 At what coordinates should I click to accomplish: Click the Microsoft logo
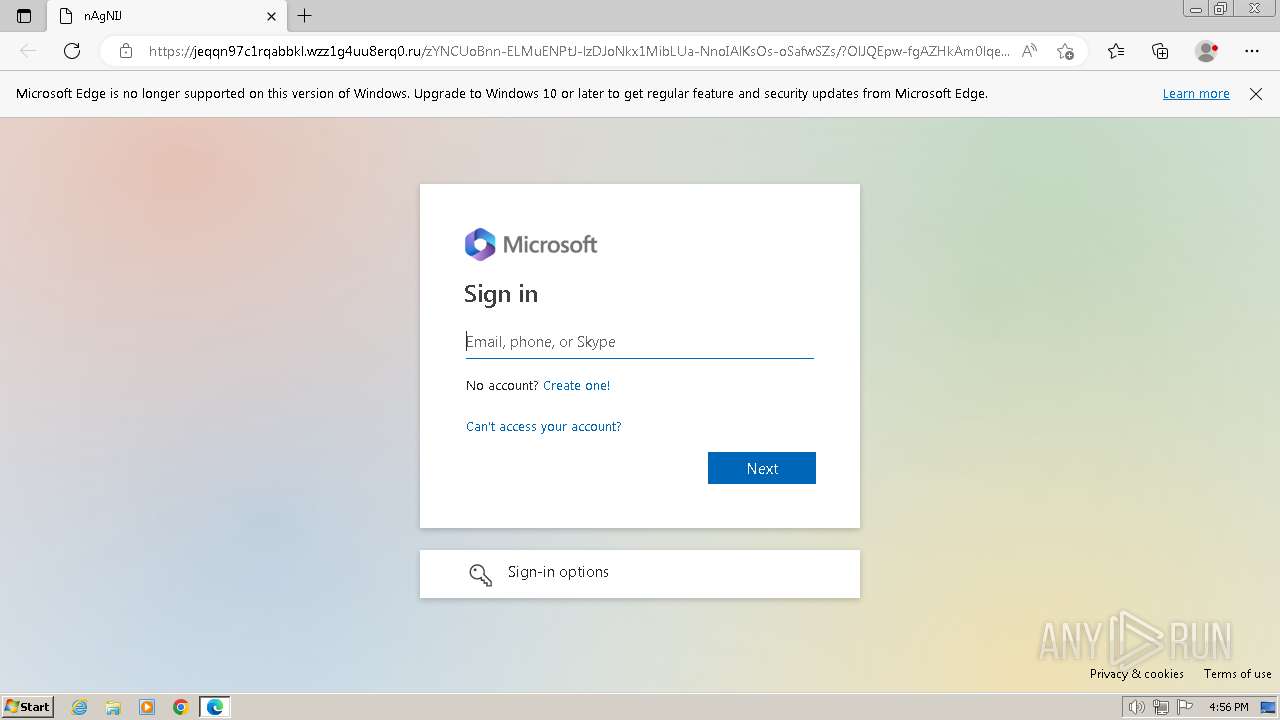(x=531, y=244)
